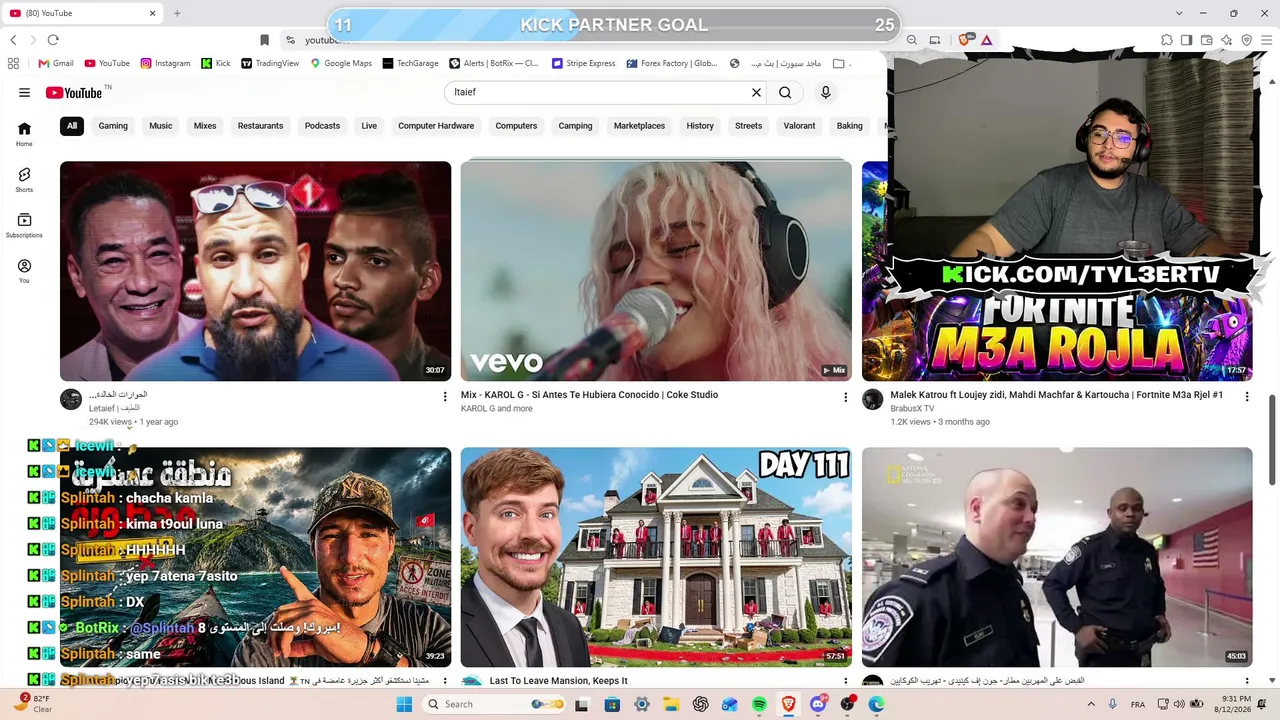Screen dimensions: 1280x720
Task: Open Microsoft Edge from the taskbar
Action: click(x=877, y=704)
